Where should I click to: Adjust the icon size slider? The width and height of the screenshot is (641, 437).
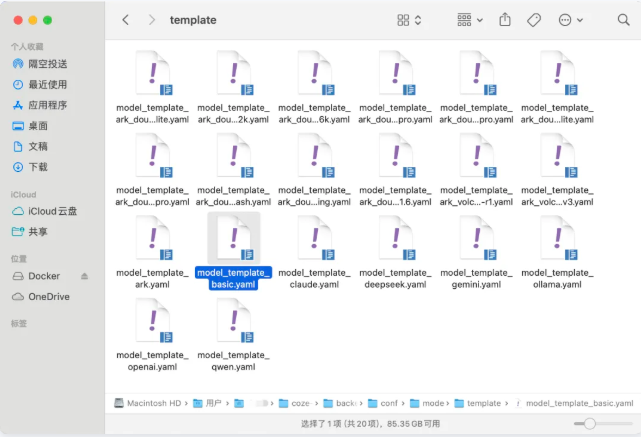590,424
